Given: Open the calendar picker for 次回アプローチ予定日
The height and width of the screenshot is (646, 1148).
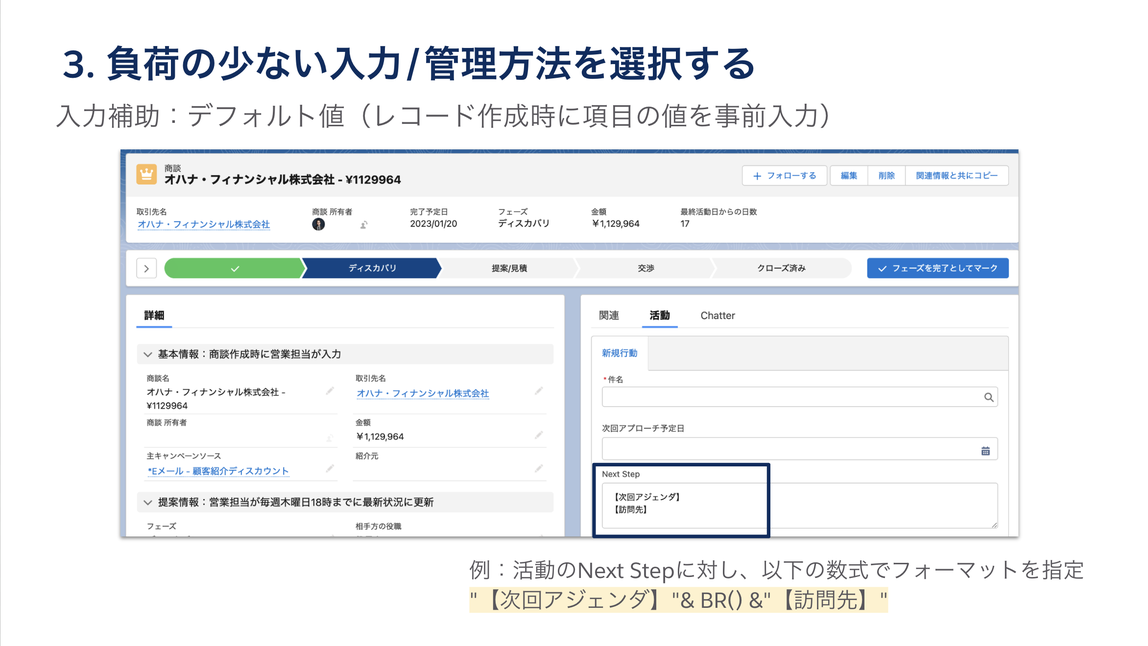Looking at the screenshot, I should pyautogui.click(x=985, y=450).
